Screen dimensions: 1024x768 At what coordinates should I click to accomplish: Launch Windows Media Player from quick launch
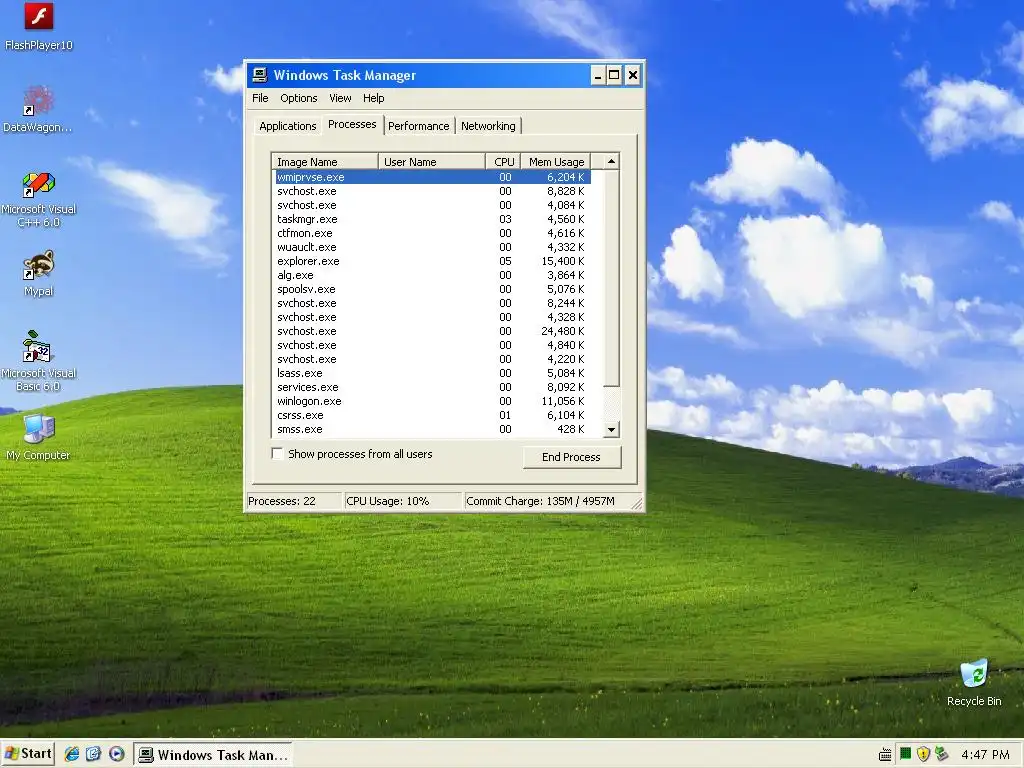(116, 754)
